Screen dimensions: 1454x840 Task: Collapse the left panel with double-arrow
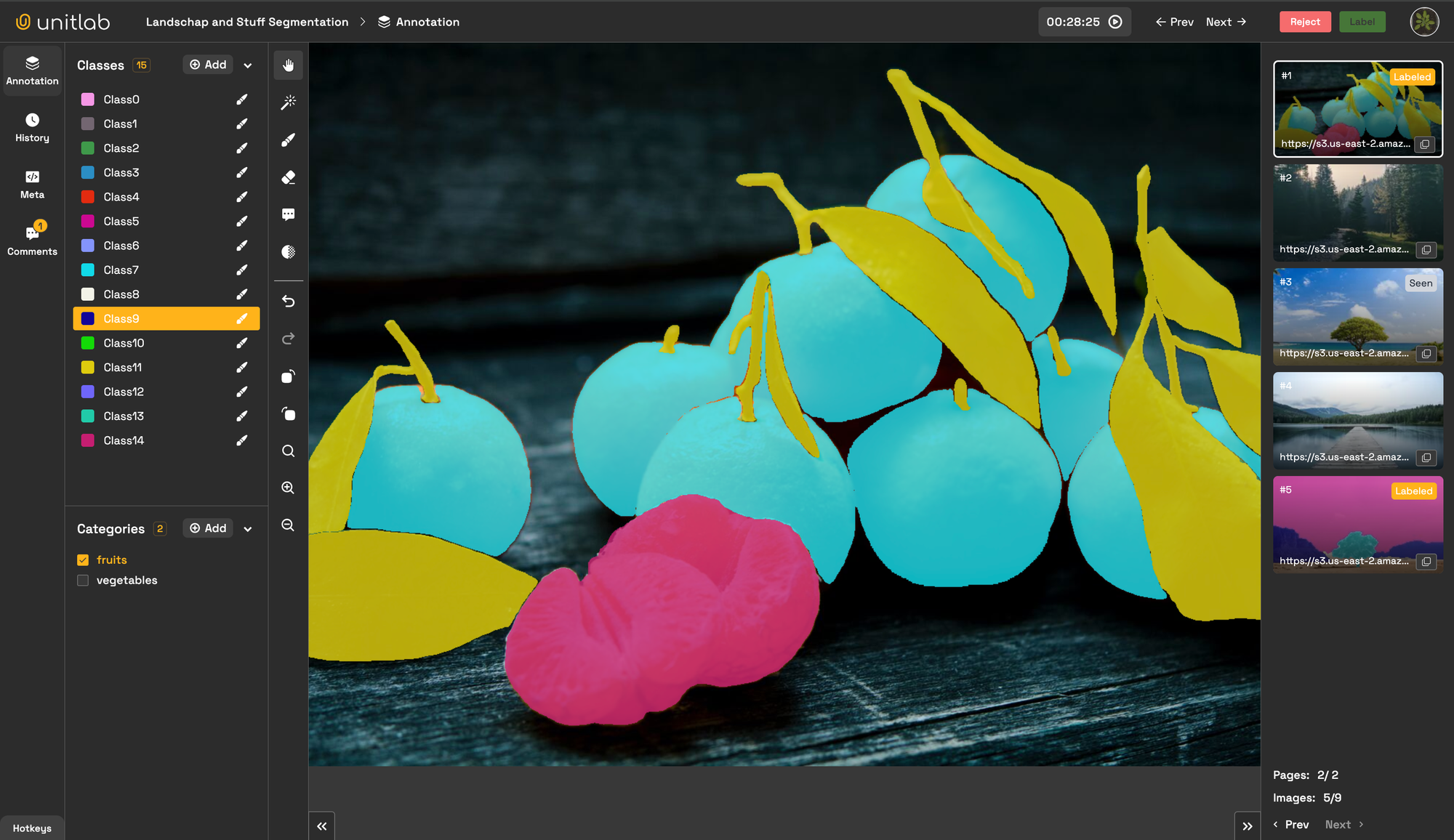[x=322, y=825]
